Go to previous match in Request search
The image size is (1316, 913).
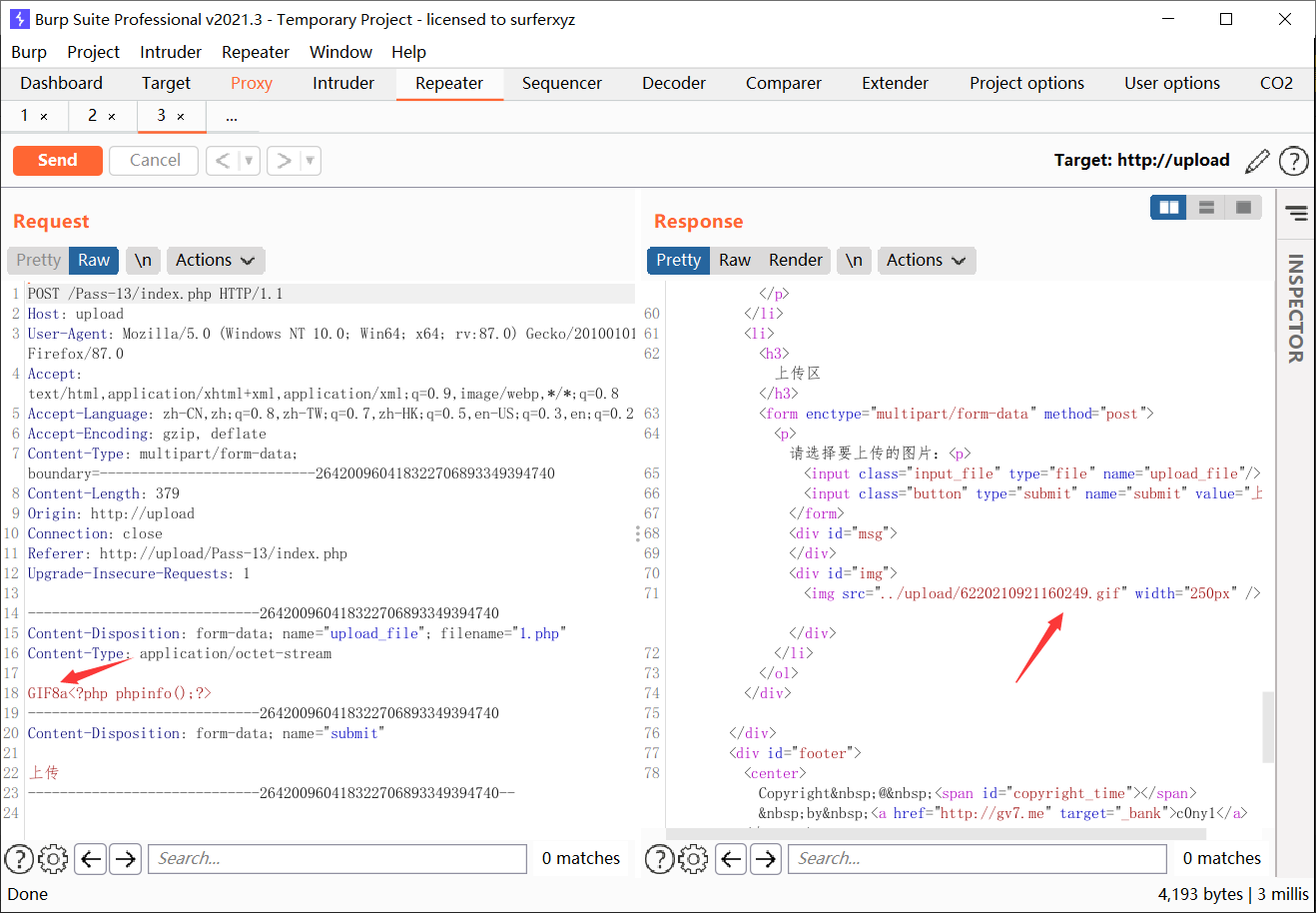[91, 858]
